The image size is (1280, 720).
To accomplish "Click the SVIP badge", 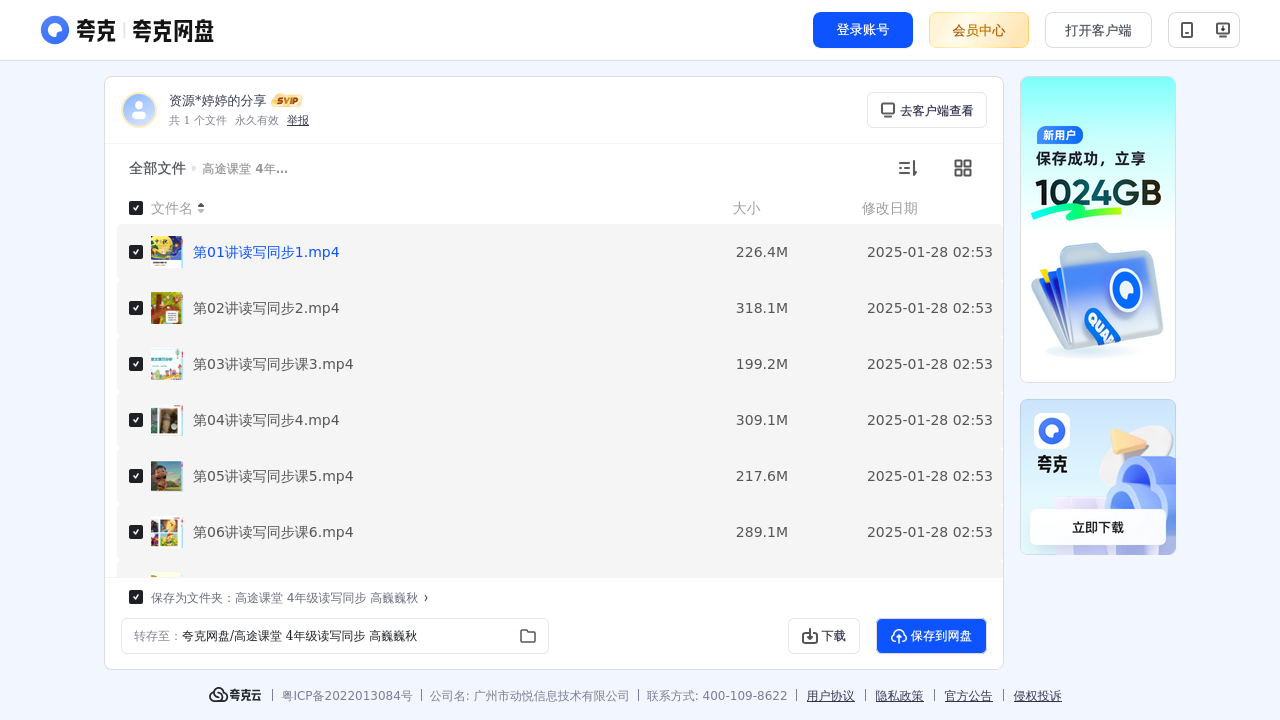I will [287, 101].
